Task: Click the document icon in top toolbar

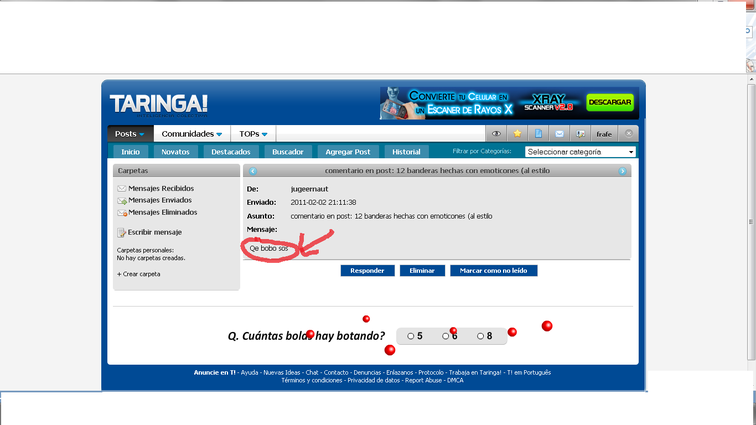Action: 538,133
